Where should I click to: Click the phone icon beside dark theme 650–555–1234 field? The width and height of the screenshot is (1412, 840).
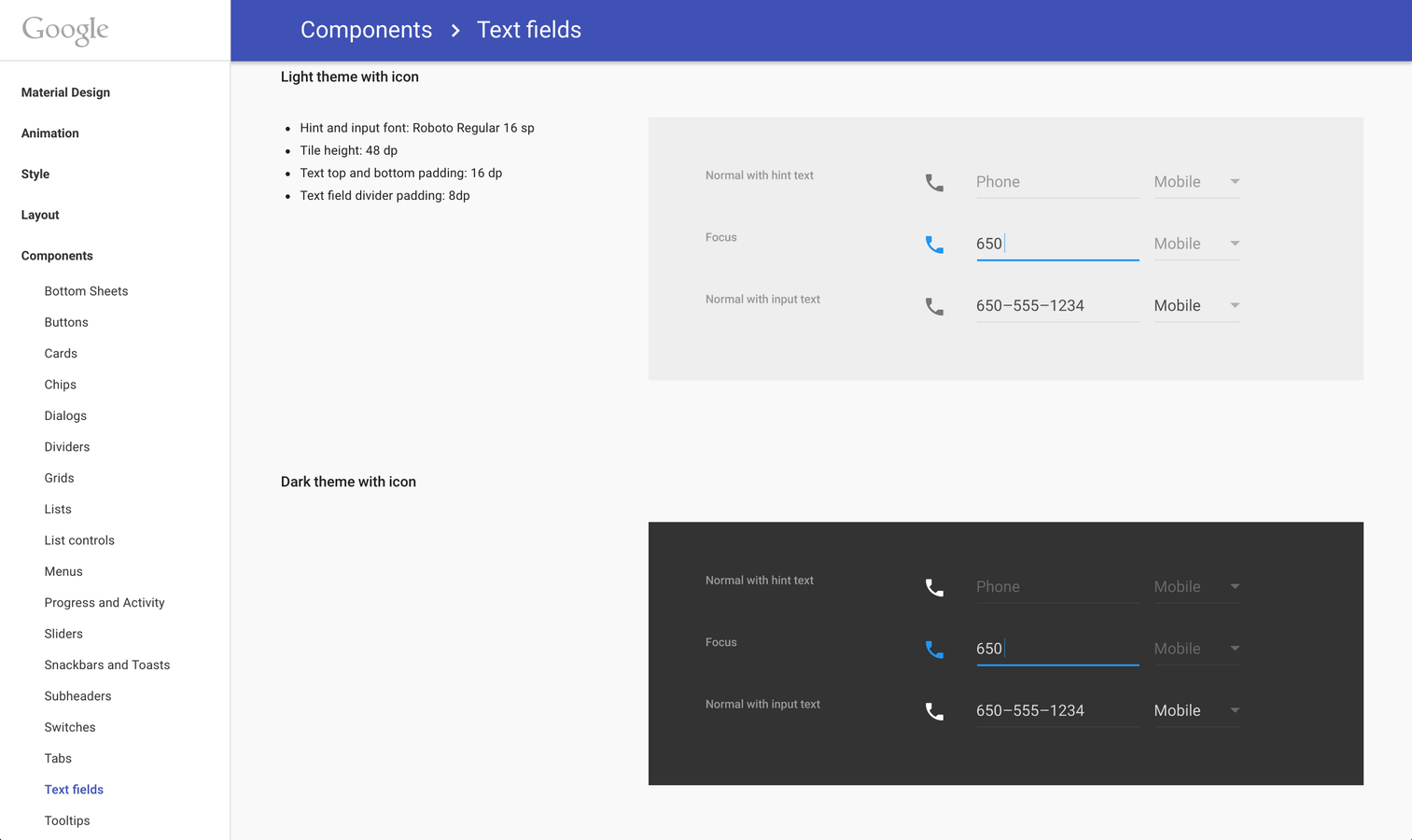(x=934, y=711)
